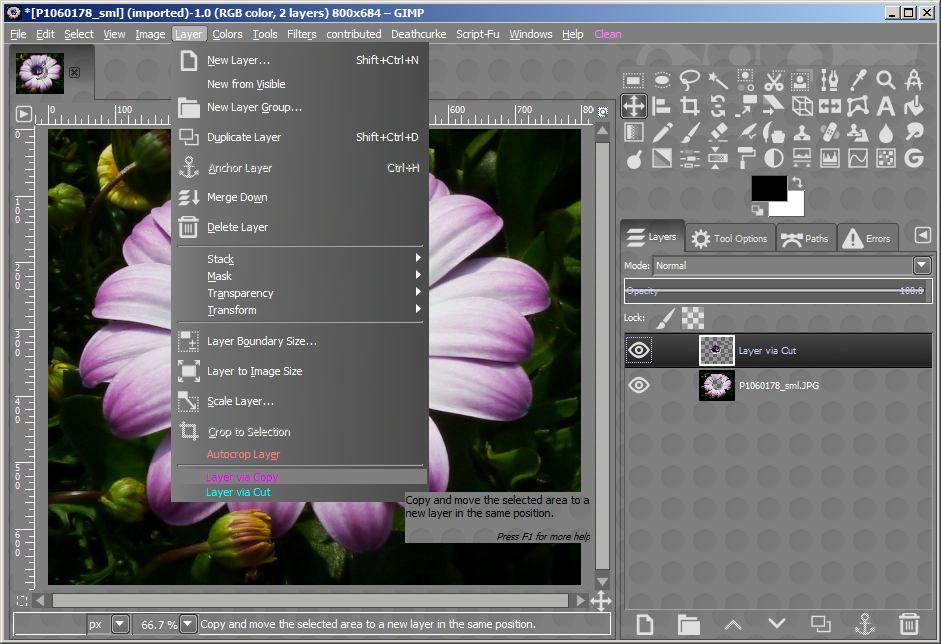
Task: Click Layer via Cut menu entry
Action: click(x=239, y=492)
